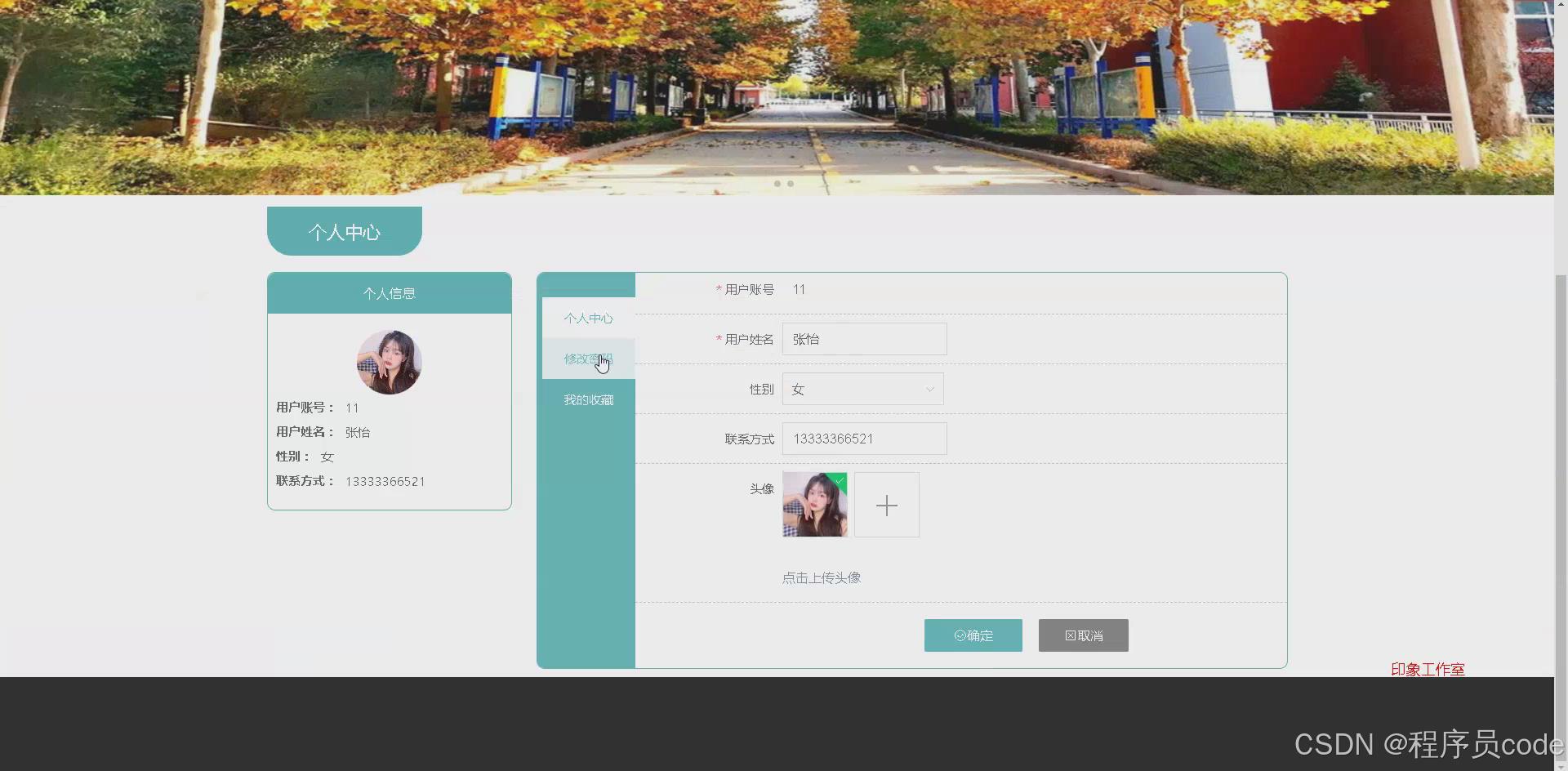The height and width of the screenshot is (771, 1568).
Task: Select 修改密码 in the sidebar menu
Action: tap(587, 359)
